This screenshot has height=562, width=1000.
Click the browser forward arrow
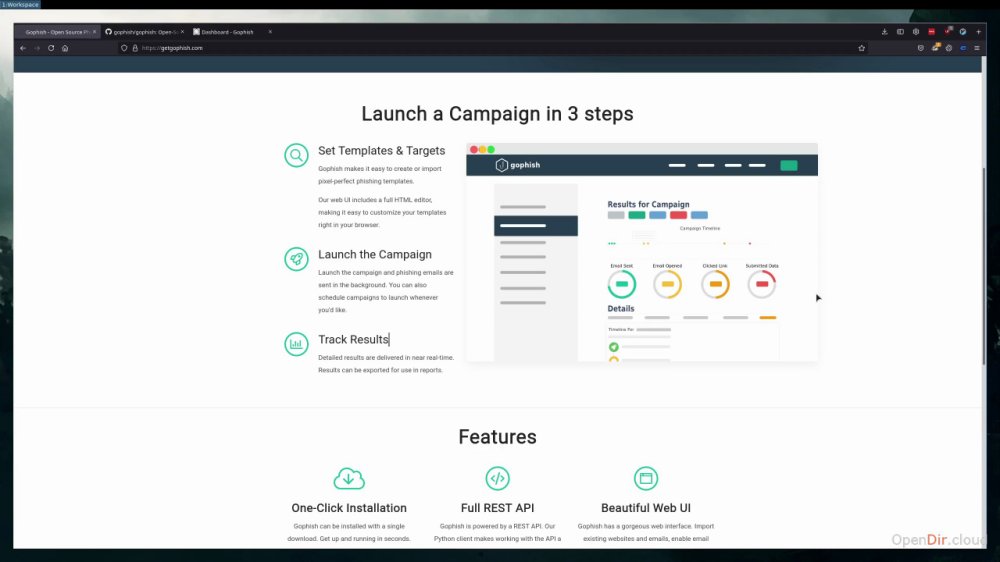point(37,48)
